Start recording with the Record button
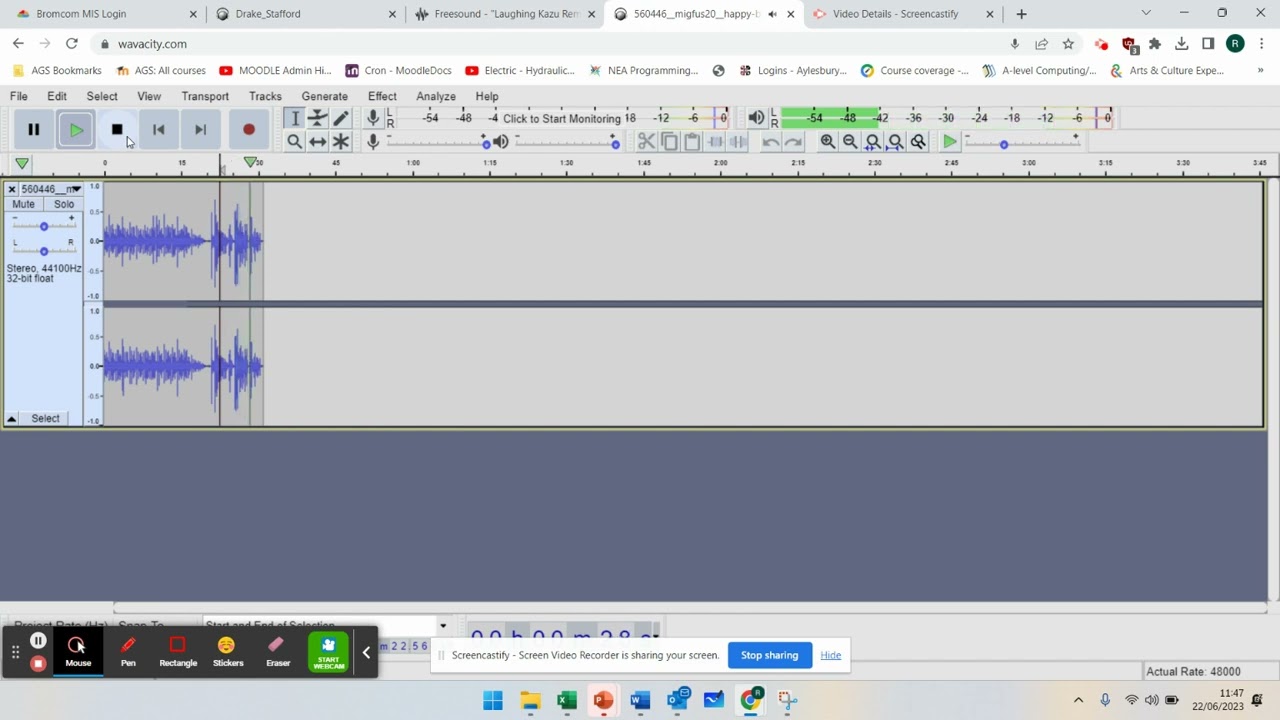The width and height of the screenshot is (1280, 720). click(248, 129)
